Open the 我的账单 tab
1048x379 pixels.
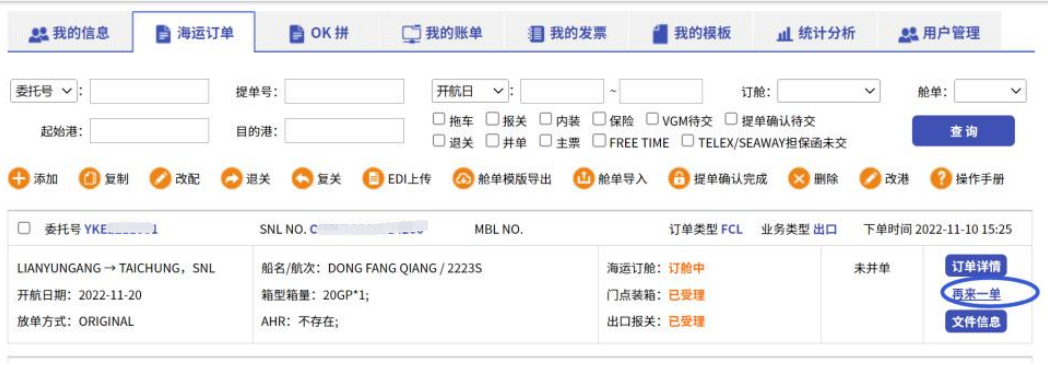coord(442,33)
